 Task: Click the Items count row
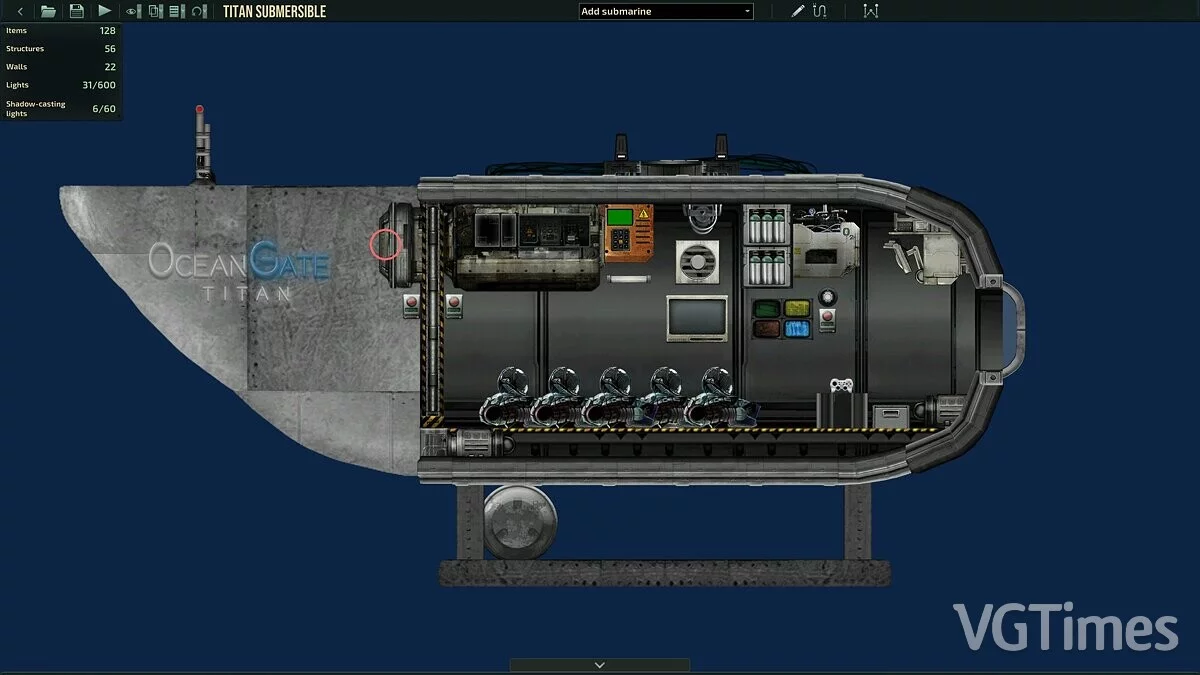coord(60,30)
